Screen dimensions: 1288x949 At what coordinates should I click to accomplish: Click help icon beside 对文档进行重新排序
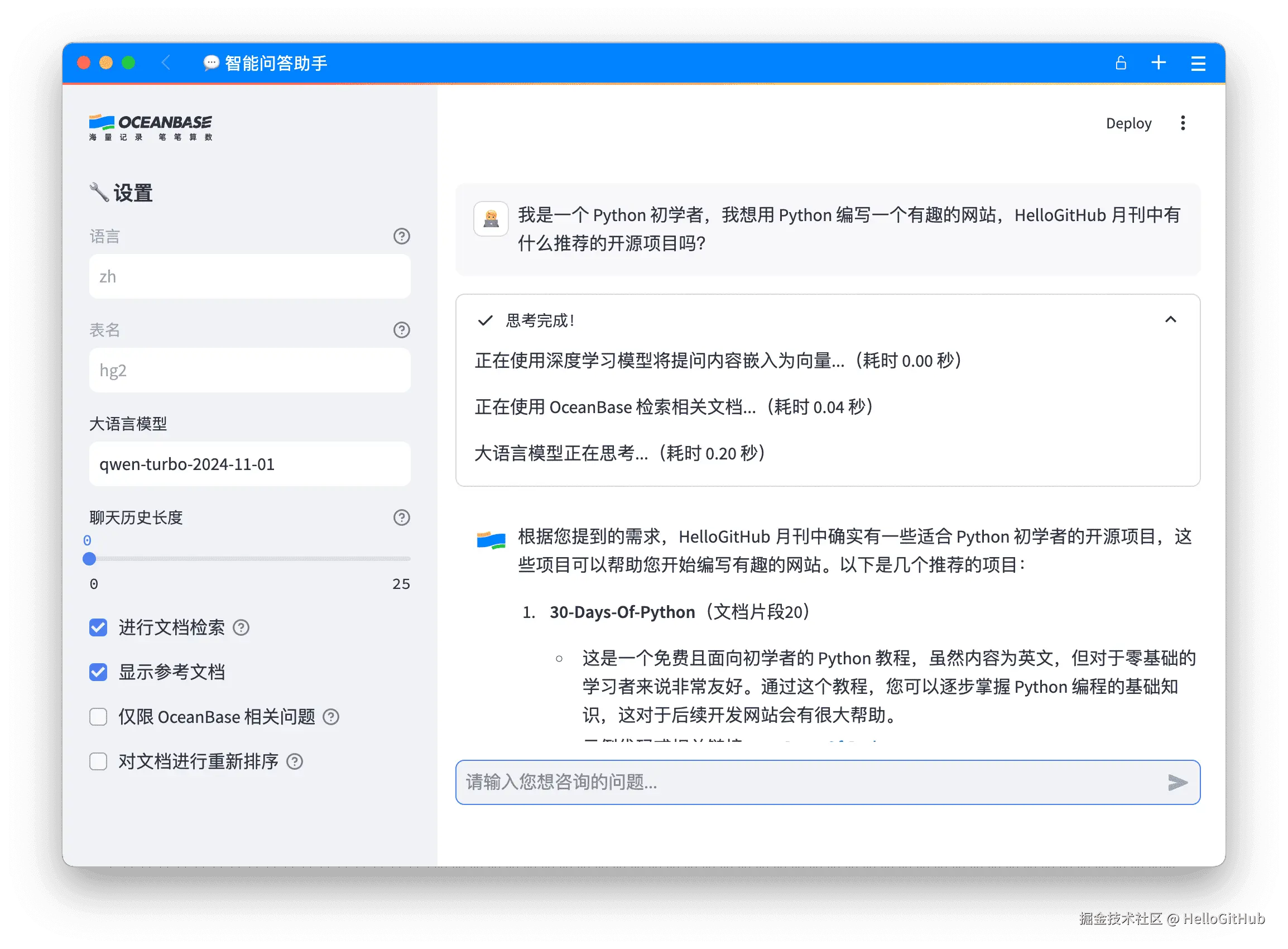295,761
